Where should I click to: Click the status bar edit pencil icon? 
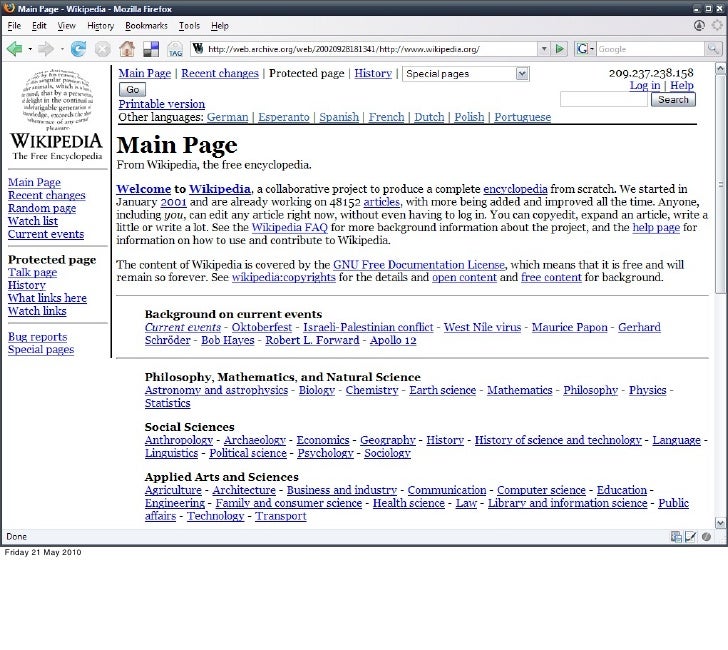point(690,537)
